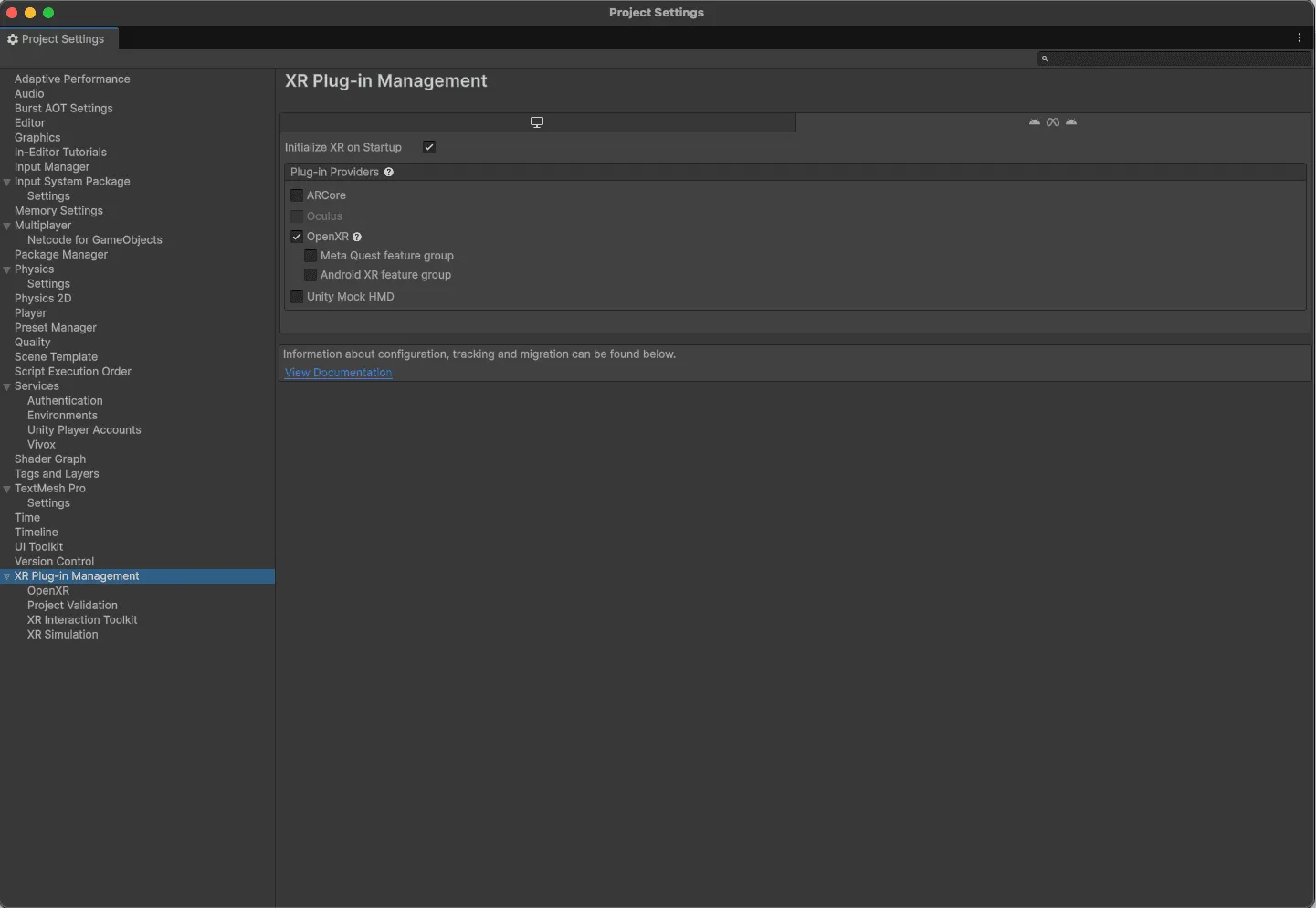Click the search magnifier icon

(1045, 58)
